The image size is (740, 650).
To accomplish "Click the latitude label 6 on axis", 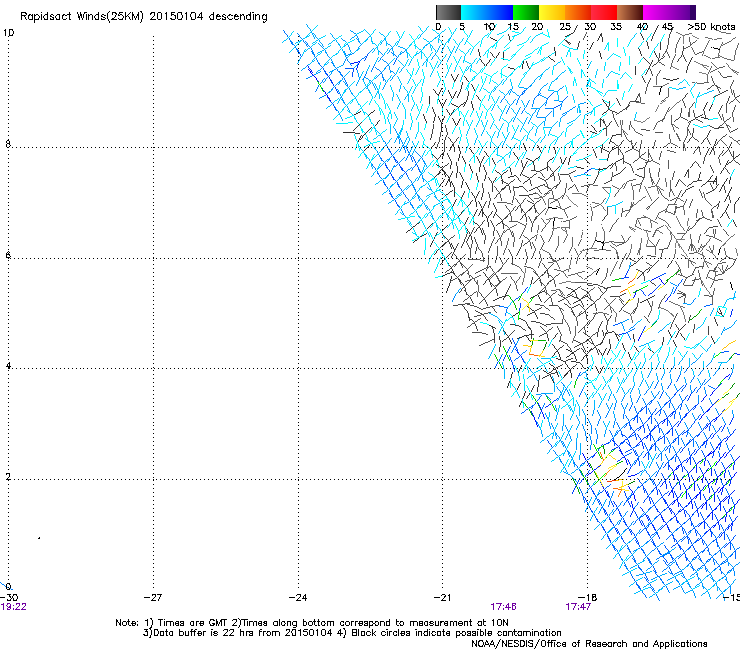I will click(x=8, y=255).
